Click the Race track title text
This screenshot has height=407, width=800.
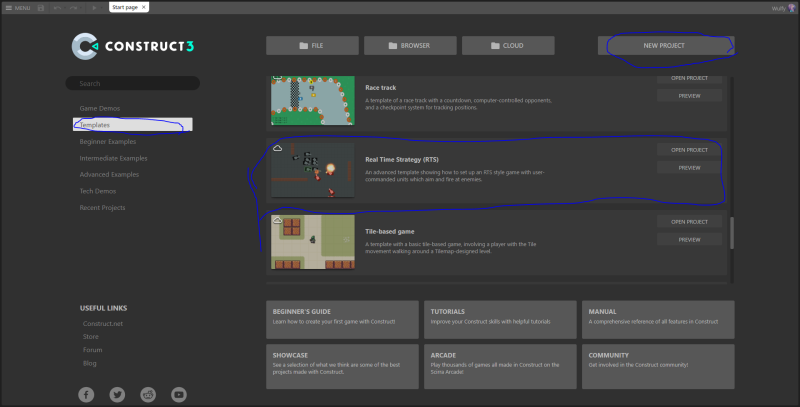(x=381, y=88)
